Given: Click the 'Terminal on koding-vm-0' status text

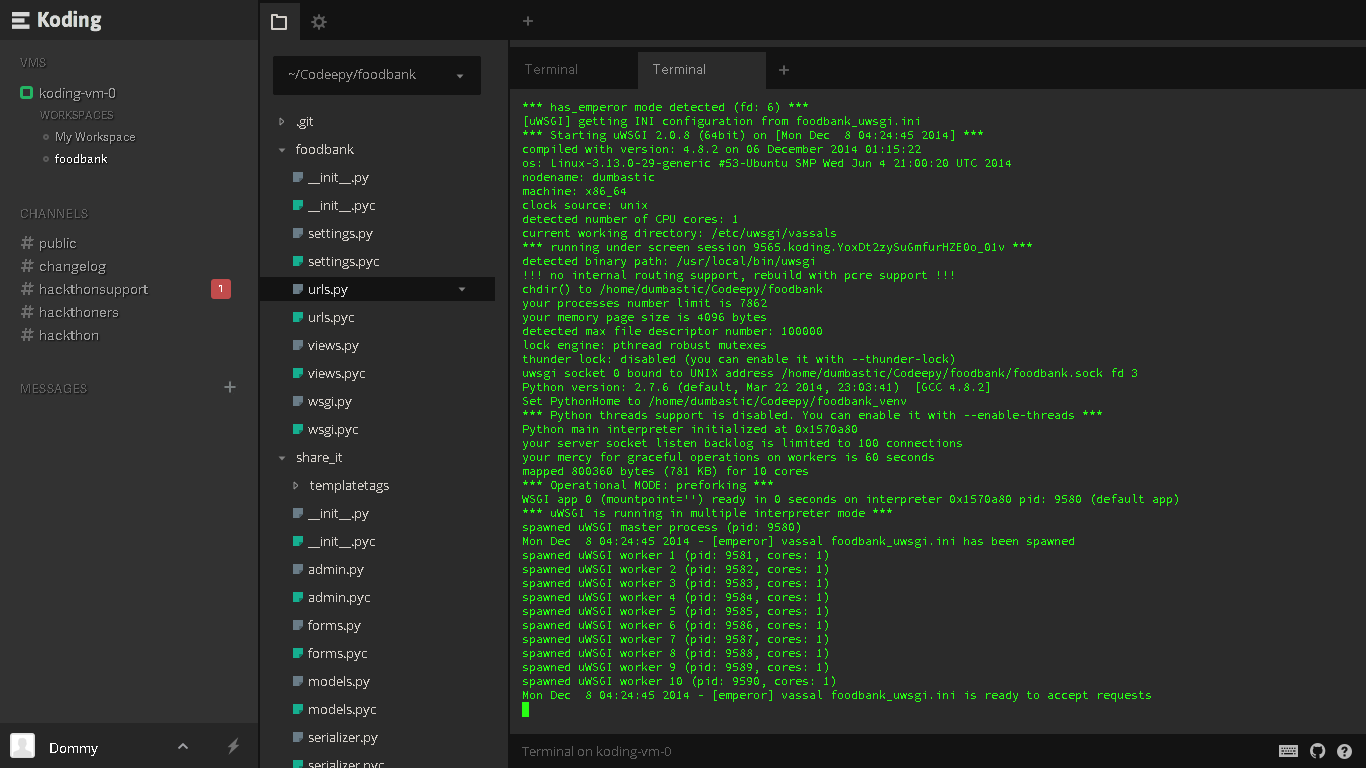Looking at the screenshot, I should pyautogui.click(x=596, y=751).
